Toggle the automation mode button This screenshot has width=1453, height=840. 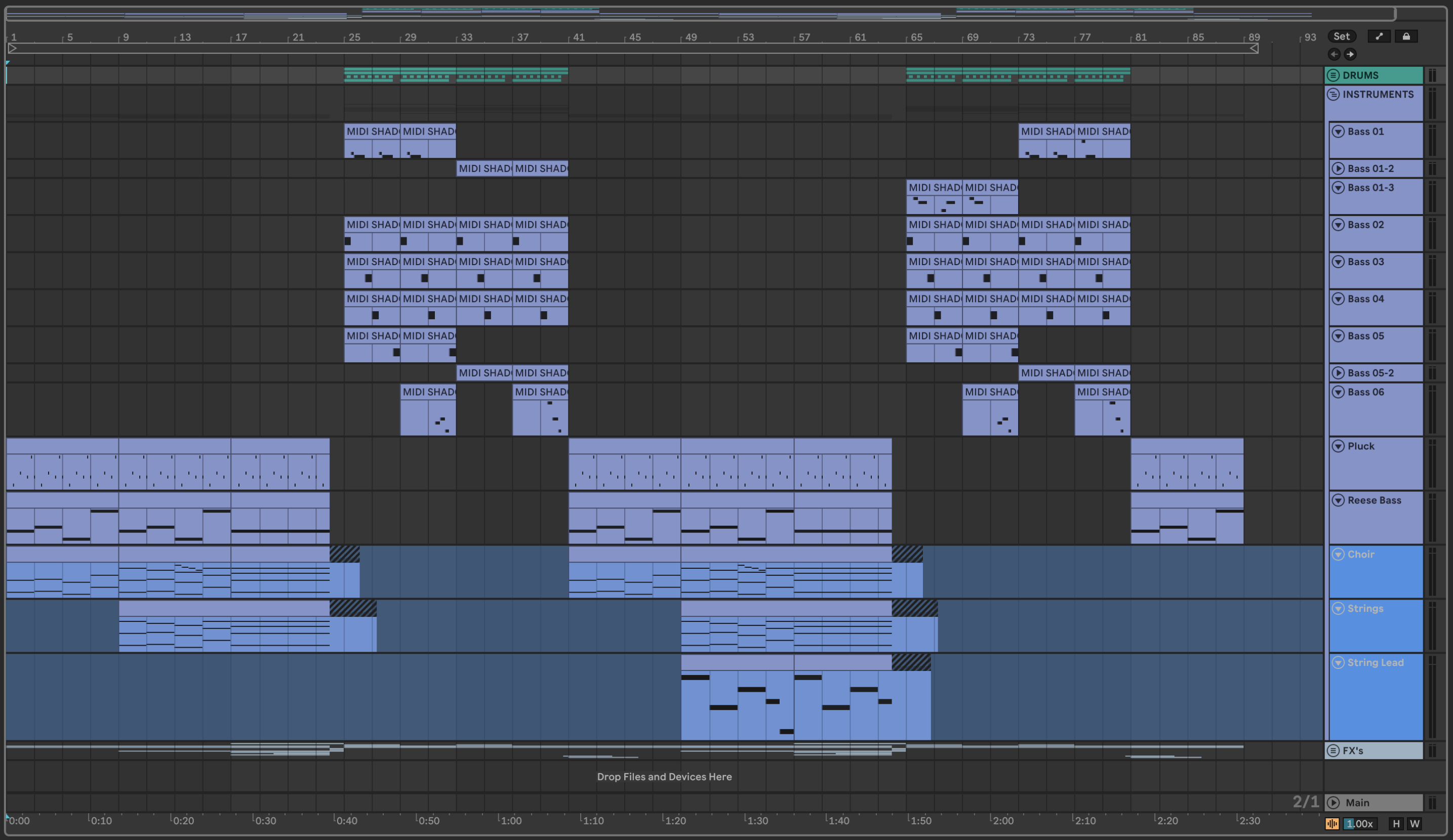pos(1379,36)
